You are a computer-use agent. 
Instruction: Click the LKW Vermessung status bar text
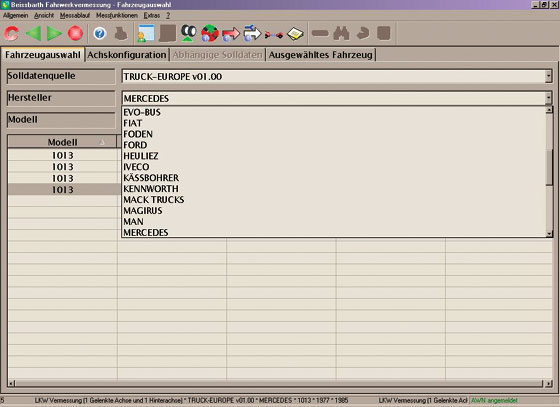pyautogui.click(x=191, y=401)
